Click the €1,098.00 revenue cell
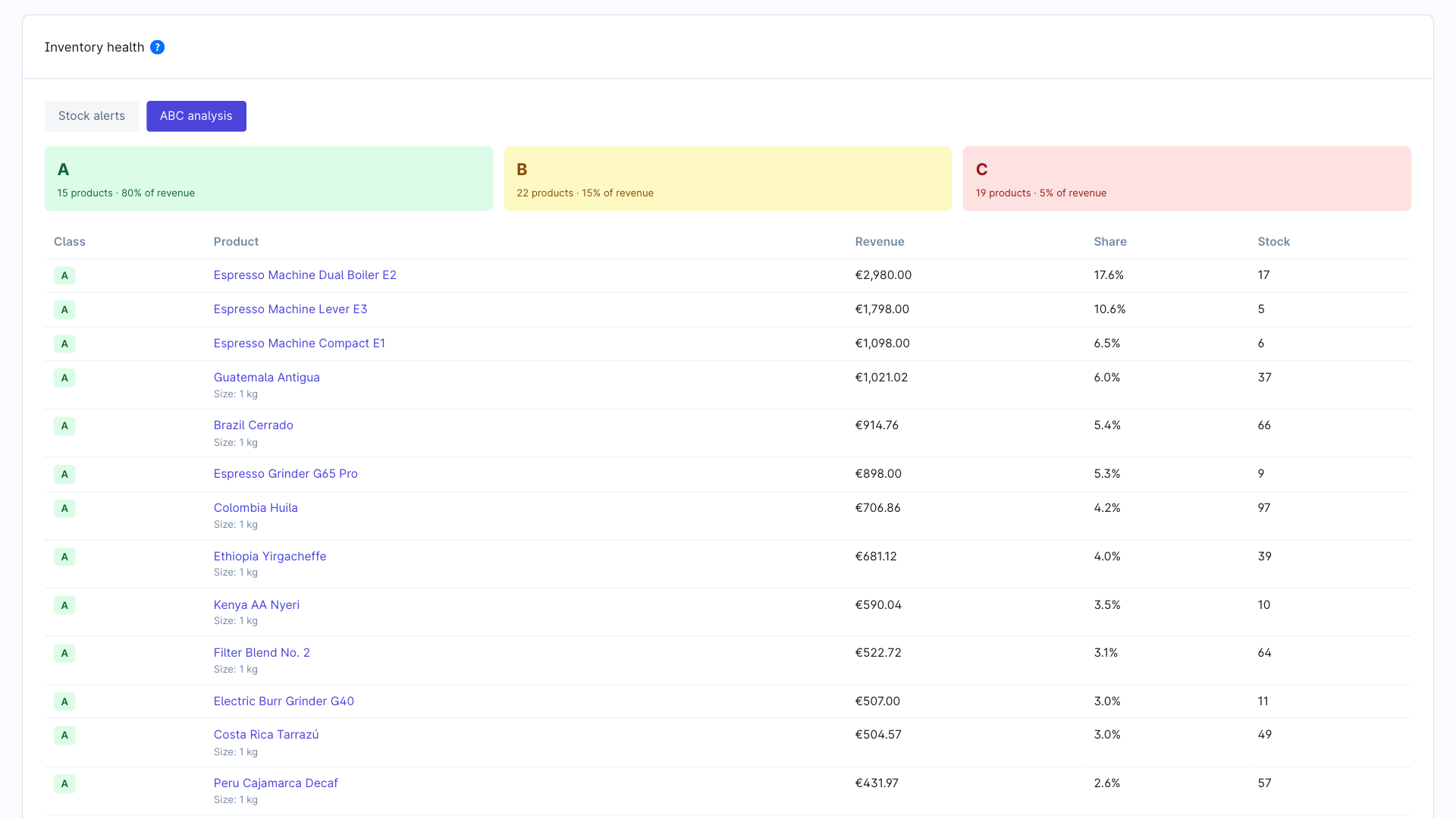Viewport: 1456px width, 819px height. point(883,344)
